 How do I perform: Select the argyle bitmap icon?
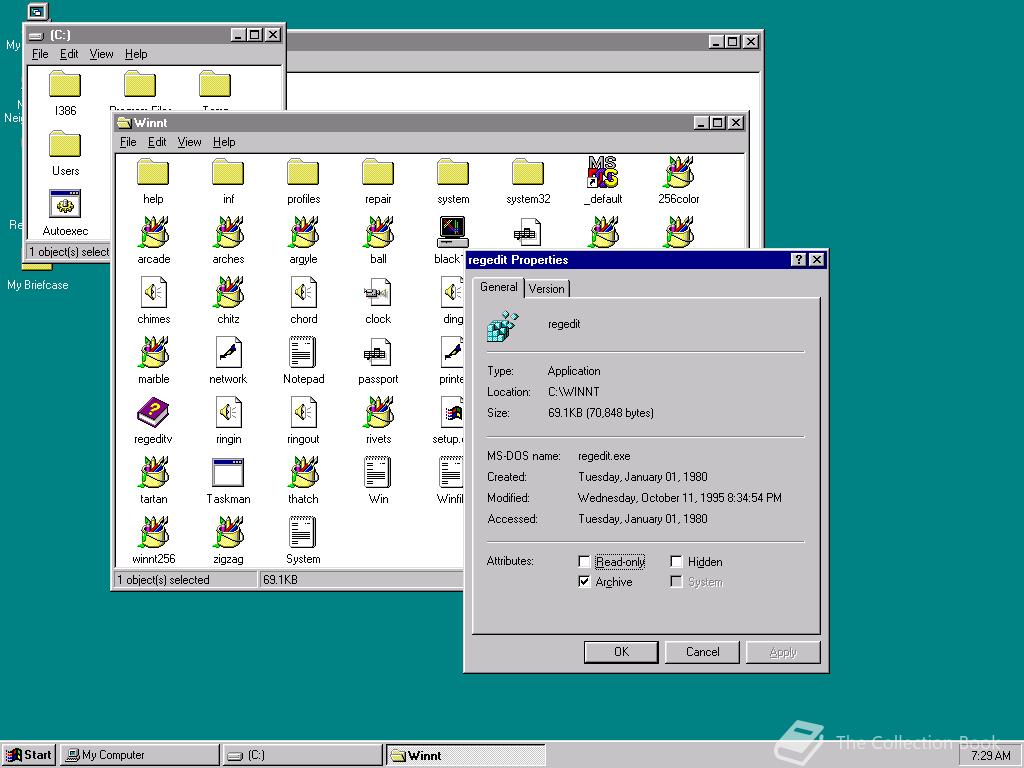304,232
